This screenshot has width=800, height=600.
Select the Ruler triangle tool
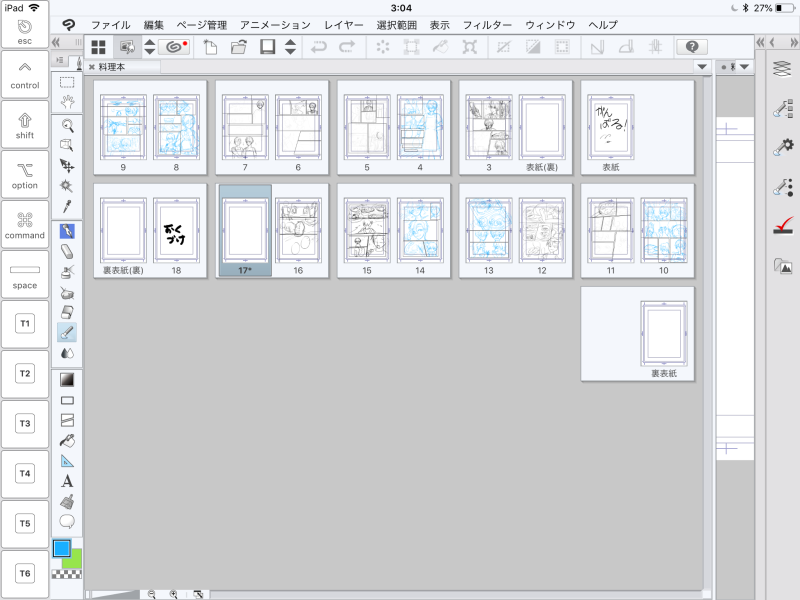[67, 461]
